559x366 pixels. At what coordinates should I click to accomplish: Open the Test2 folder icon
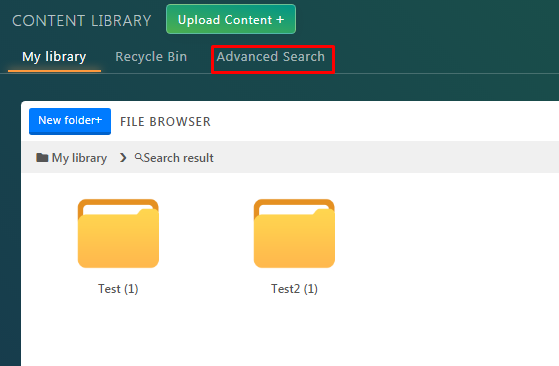click(x=294, y=233)
